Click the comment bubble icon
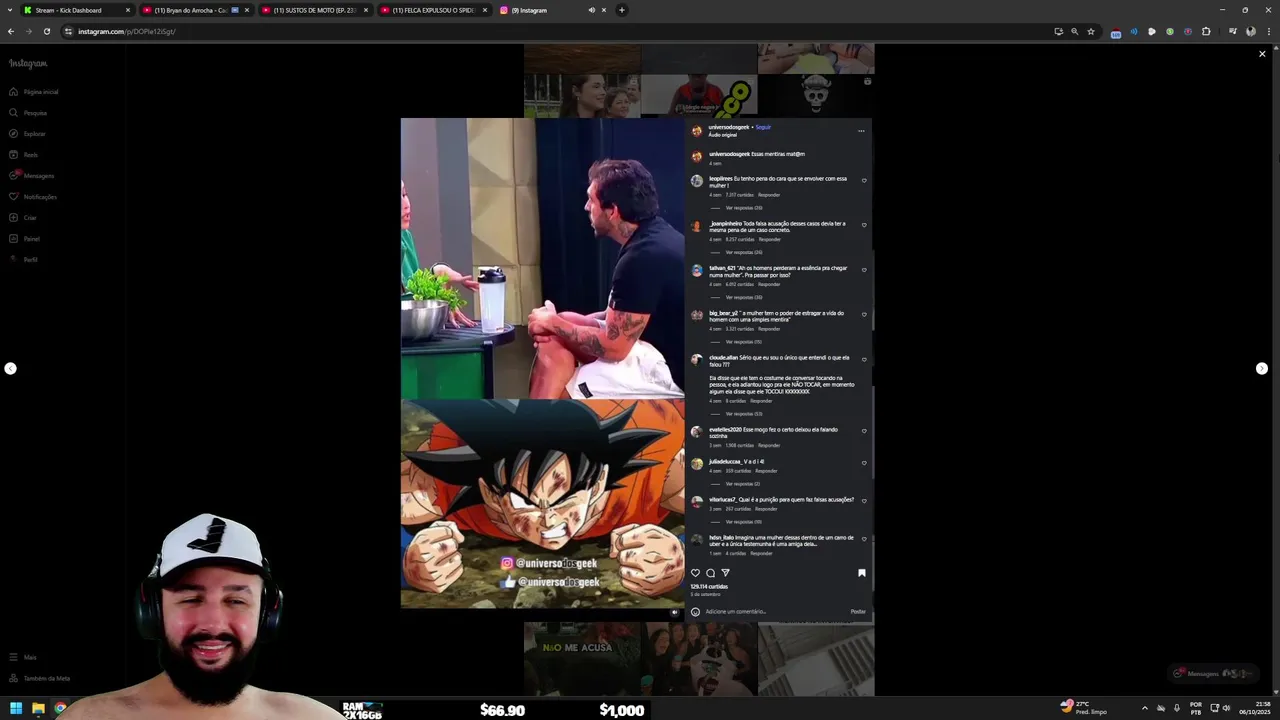Viewport: 1280px width, 720px height. (711, 573)
